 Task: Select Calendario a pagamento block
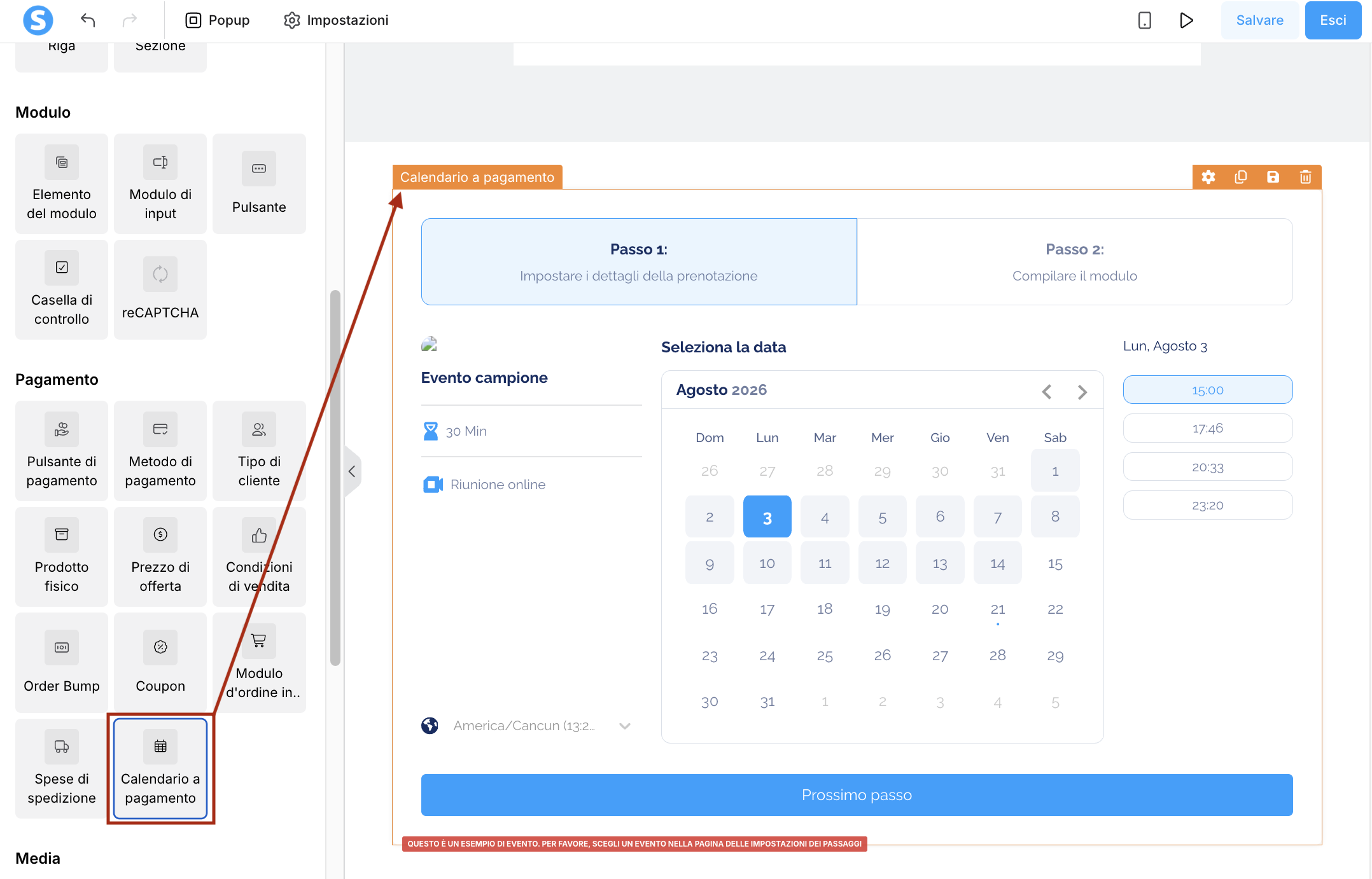coord(160,768)
